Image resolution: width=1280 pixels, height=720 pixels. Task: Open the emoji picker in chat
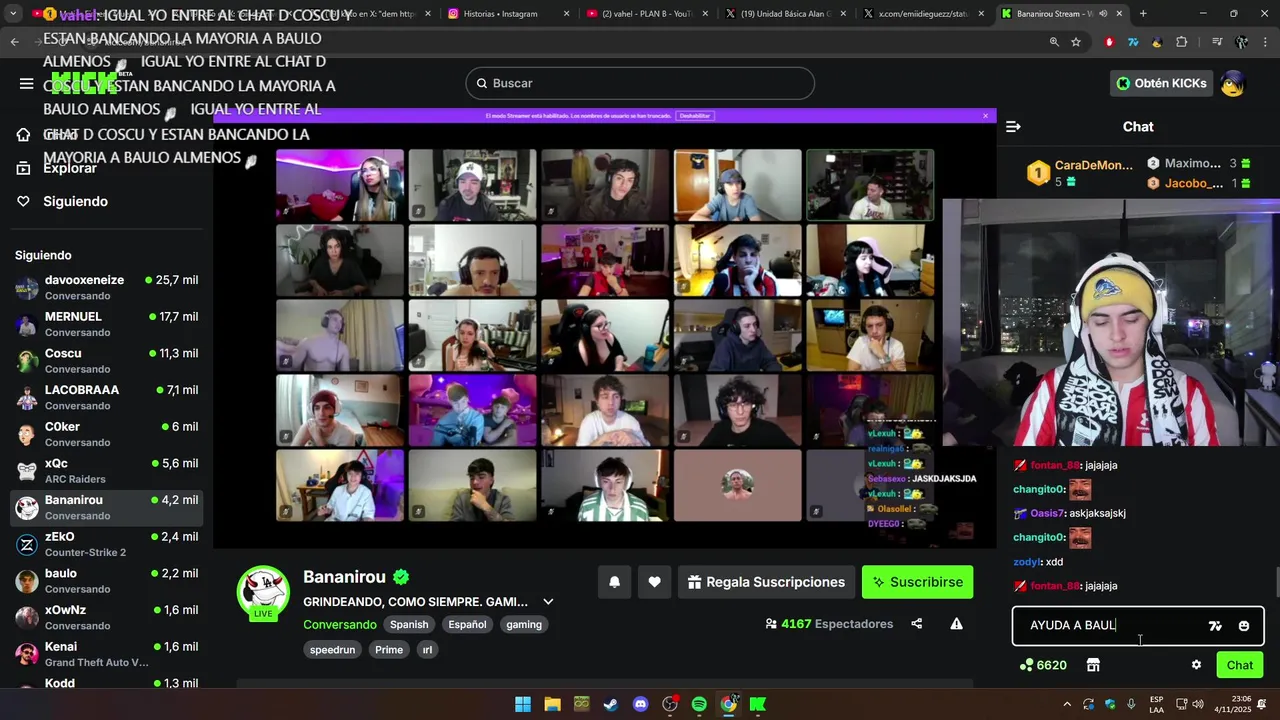[1244, 626]
